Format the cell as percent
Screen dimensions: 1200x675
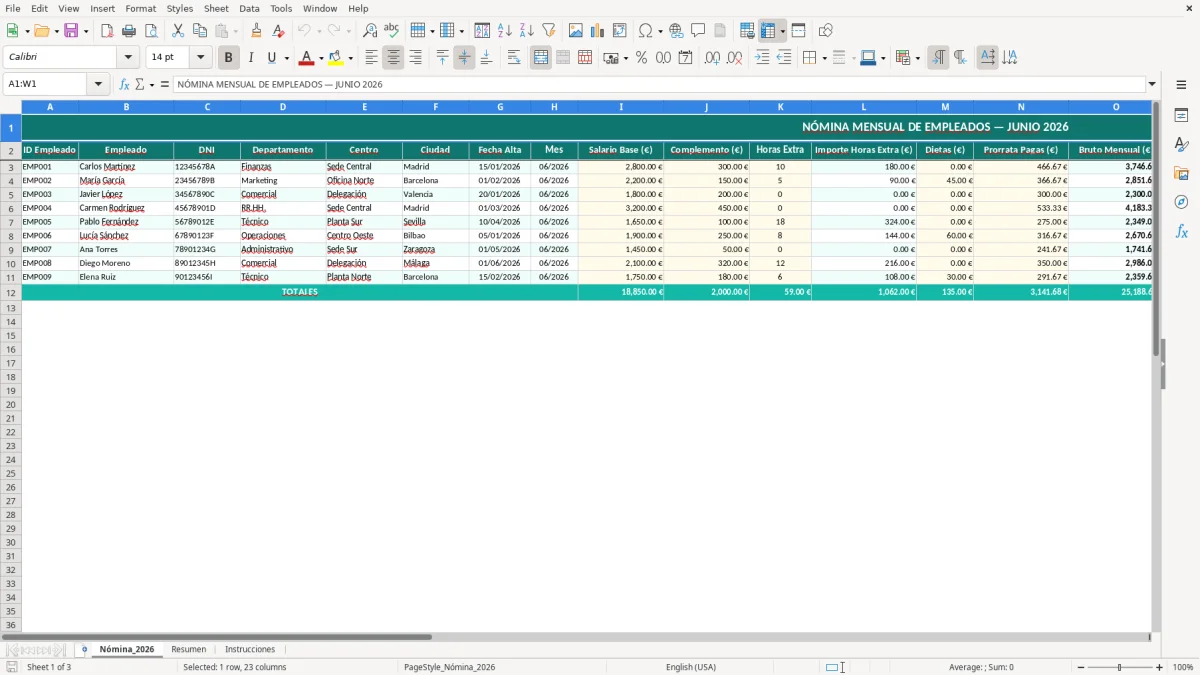tap(642, 58)
